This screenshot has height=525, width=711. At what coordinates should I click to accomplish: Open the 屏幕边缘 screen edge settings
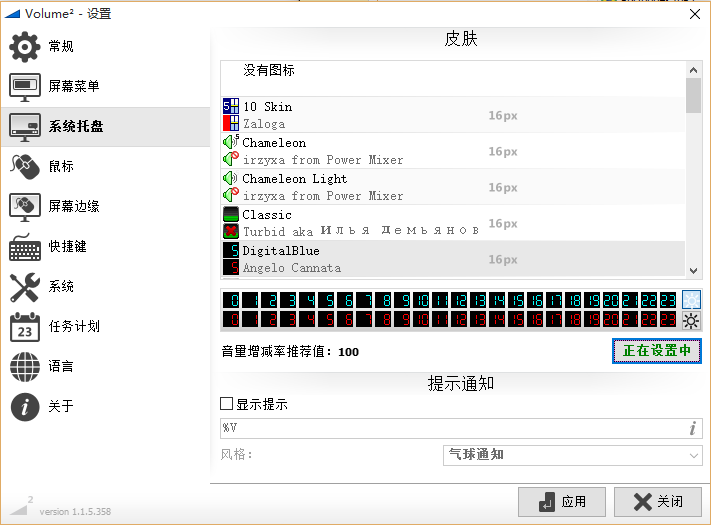[x=73, y=206]
